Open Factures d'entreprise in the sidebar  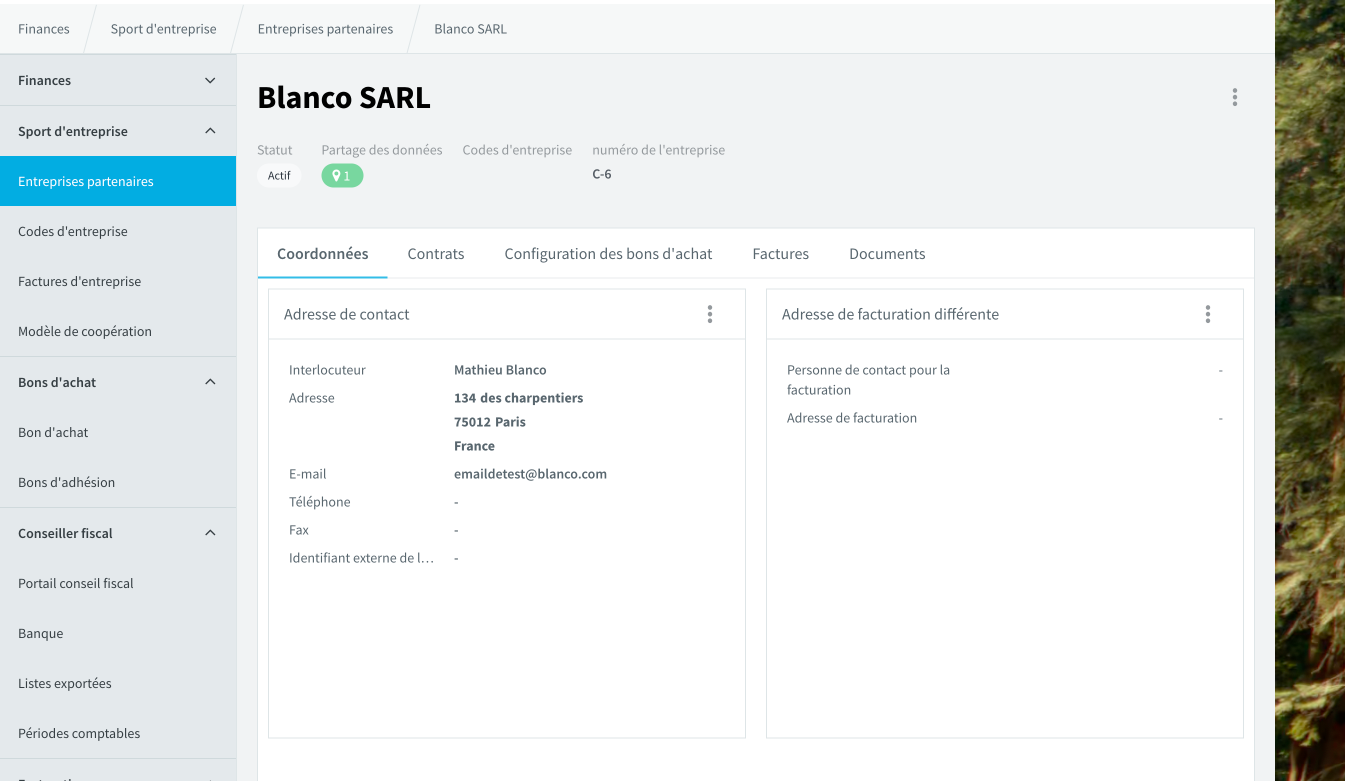[x=118, y=281]
